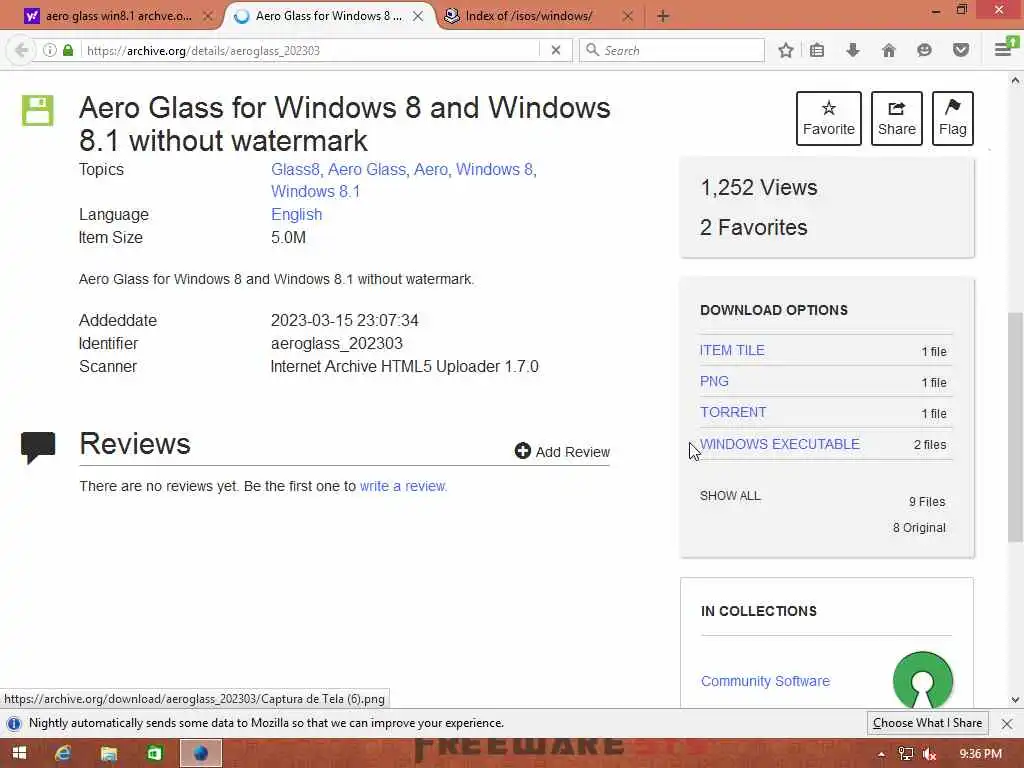Bookmark this page with the star icon

[x=786, y=50]
